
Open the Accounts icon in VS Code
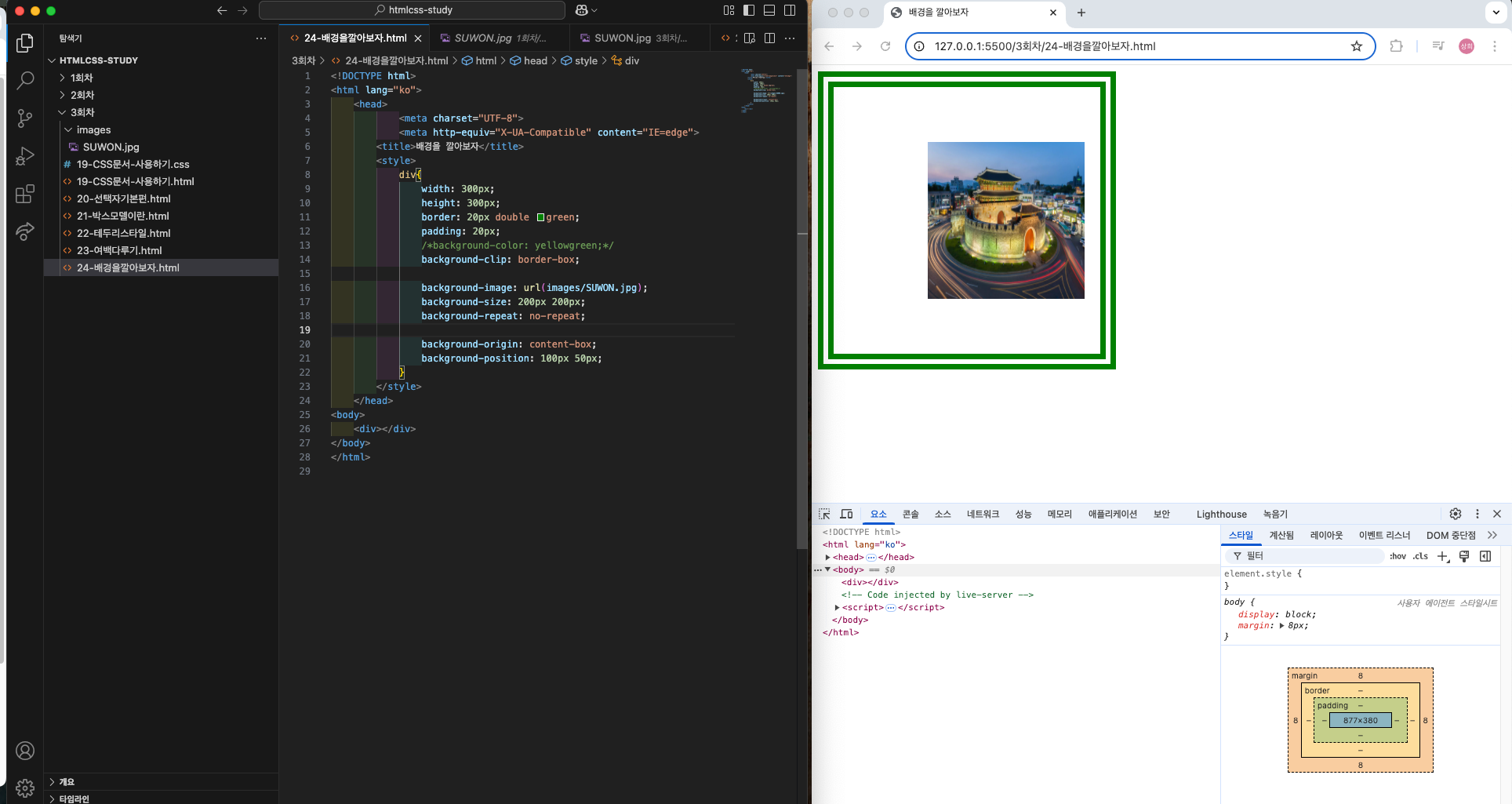(25, 751)
